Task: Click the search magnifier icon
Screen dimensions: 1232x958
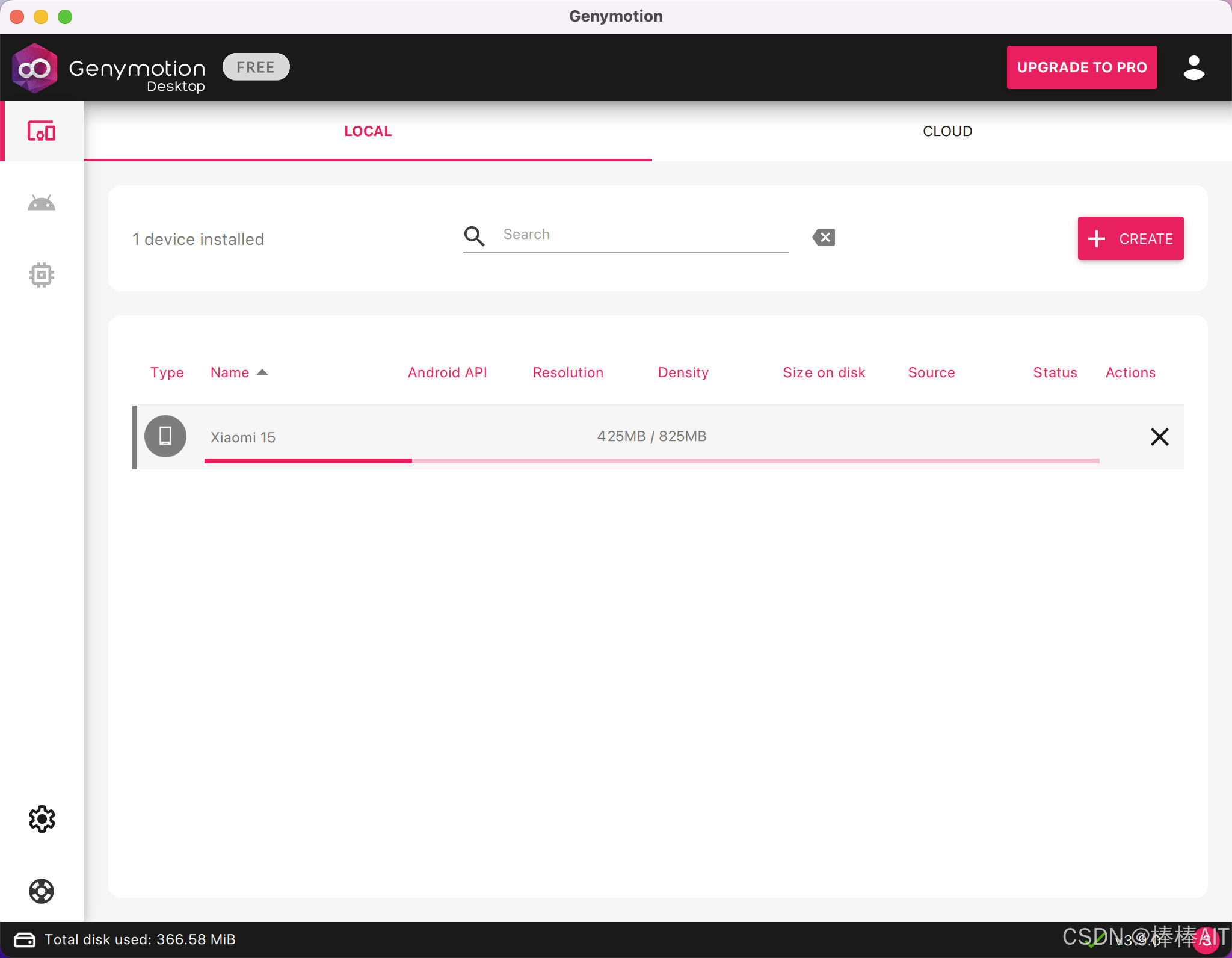Action: tap(474, 236)
